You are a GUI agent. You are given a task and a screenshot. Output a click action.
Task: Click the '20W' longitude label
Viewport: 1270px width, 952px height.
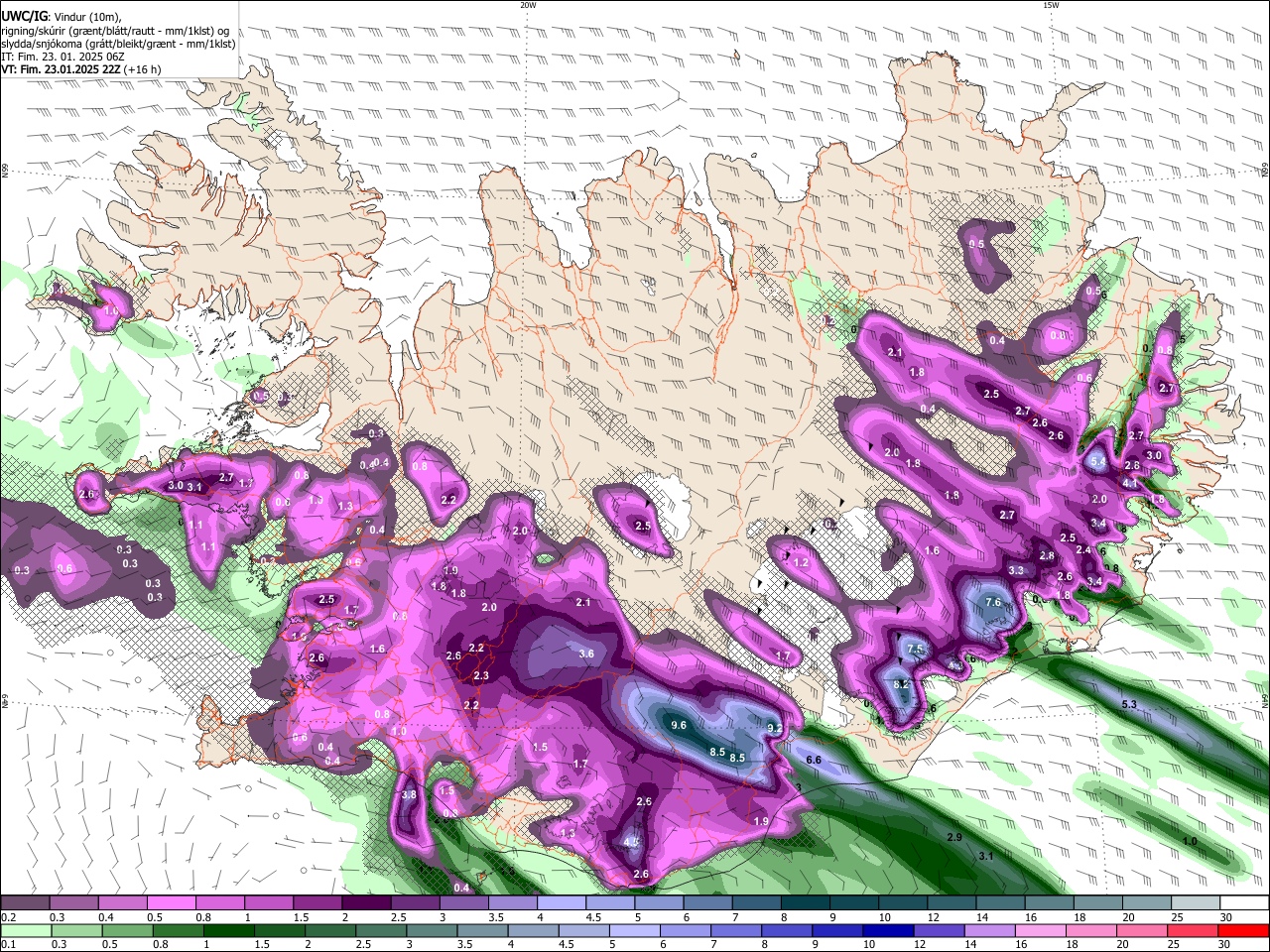[x=528, y=5]
